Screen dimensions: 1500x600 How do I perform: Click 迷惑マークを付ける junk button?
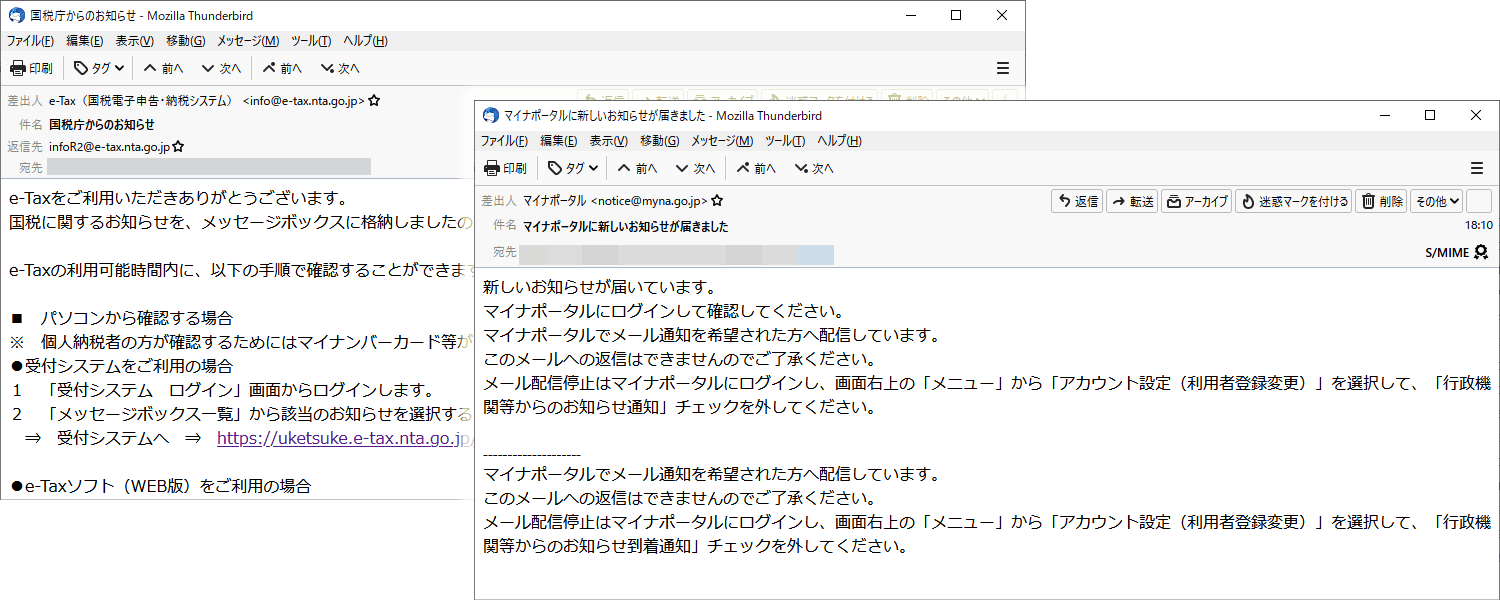point(1293,201)
